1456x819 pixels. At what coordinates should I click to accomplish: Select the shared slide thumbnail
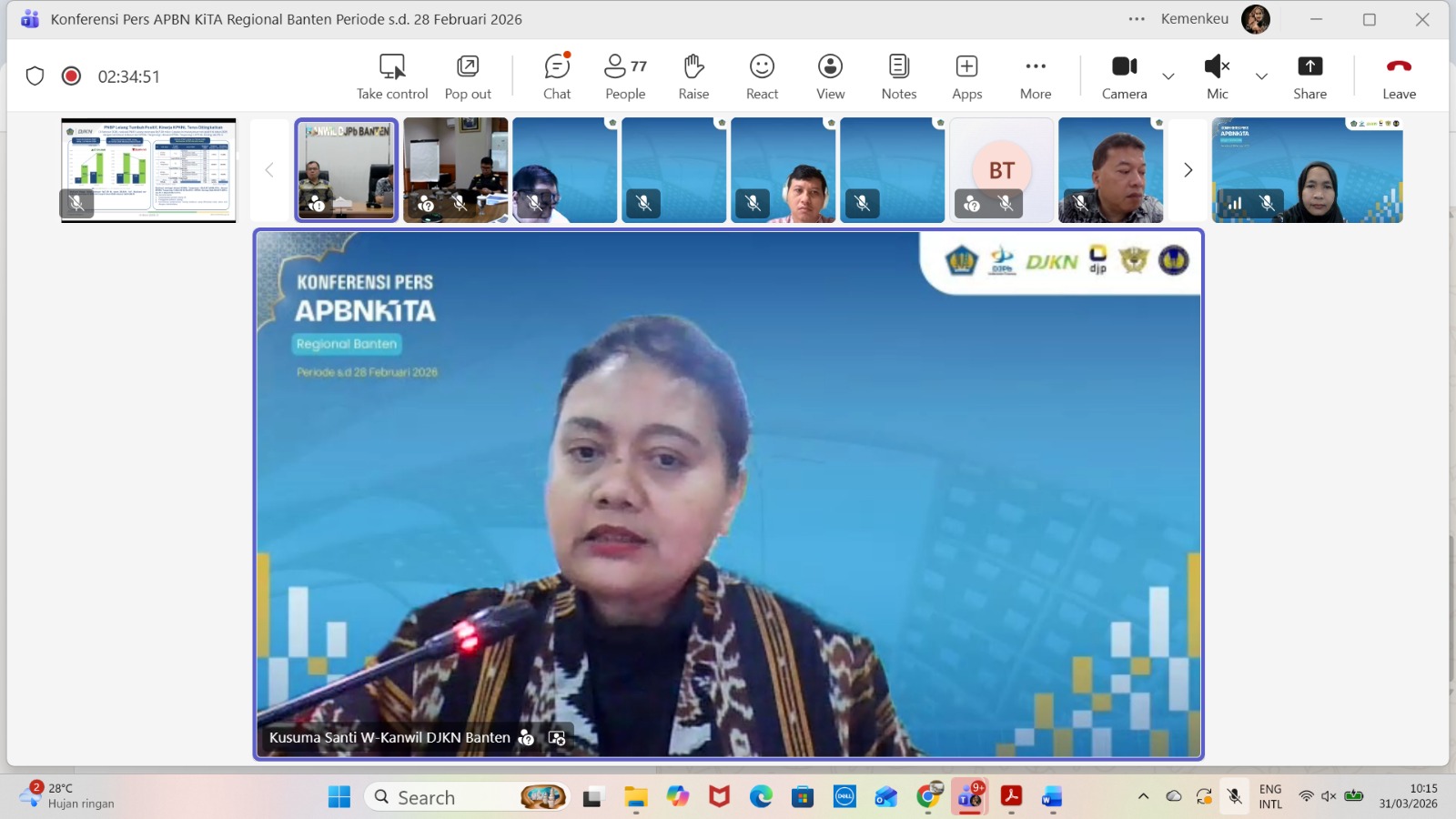148,169
